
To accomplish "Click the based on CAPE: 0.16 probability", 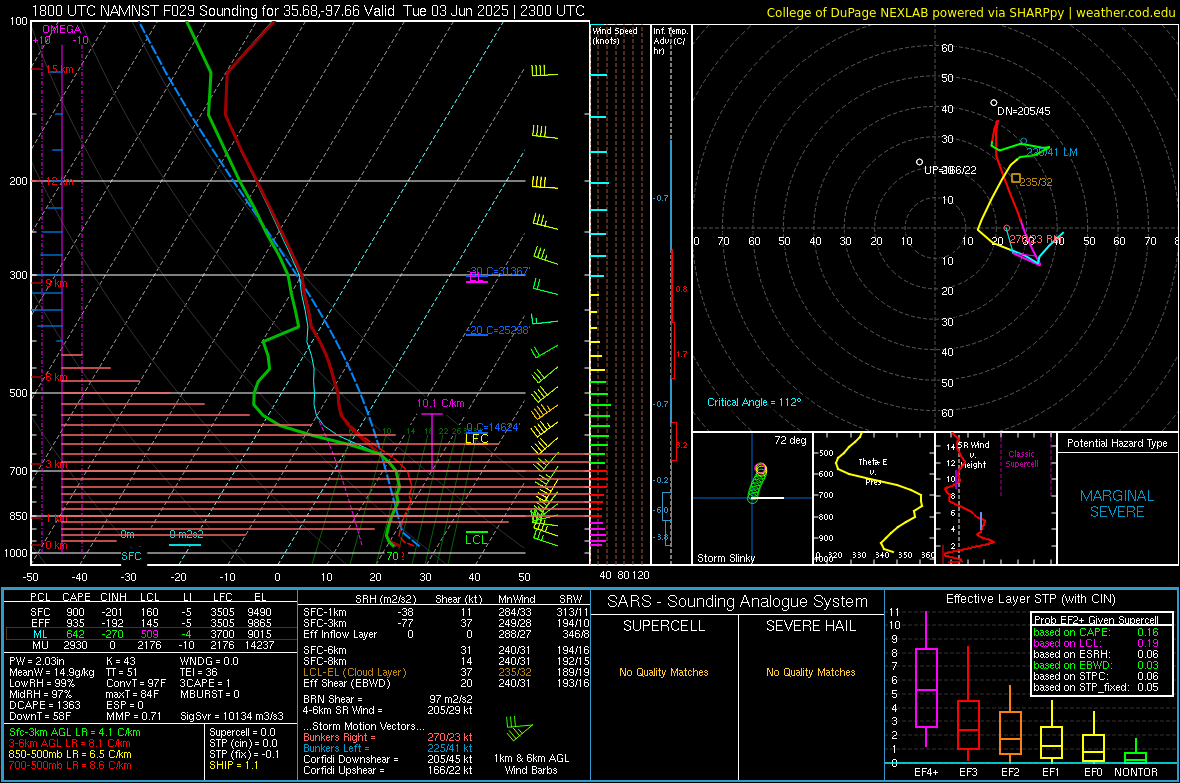I will [1096, 632].
